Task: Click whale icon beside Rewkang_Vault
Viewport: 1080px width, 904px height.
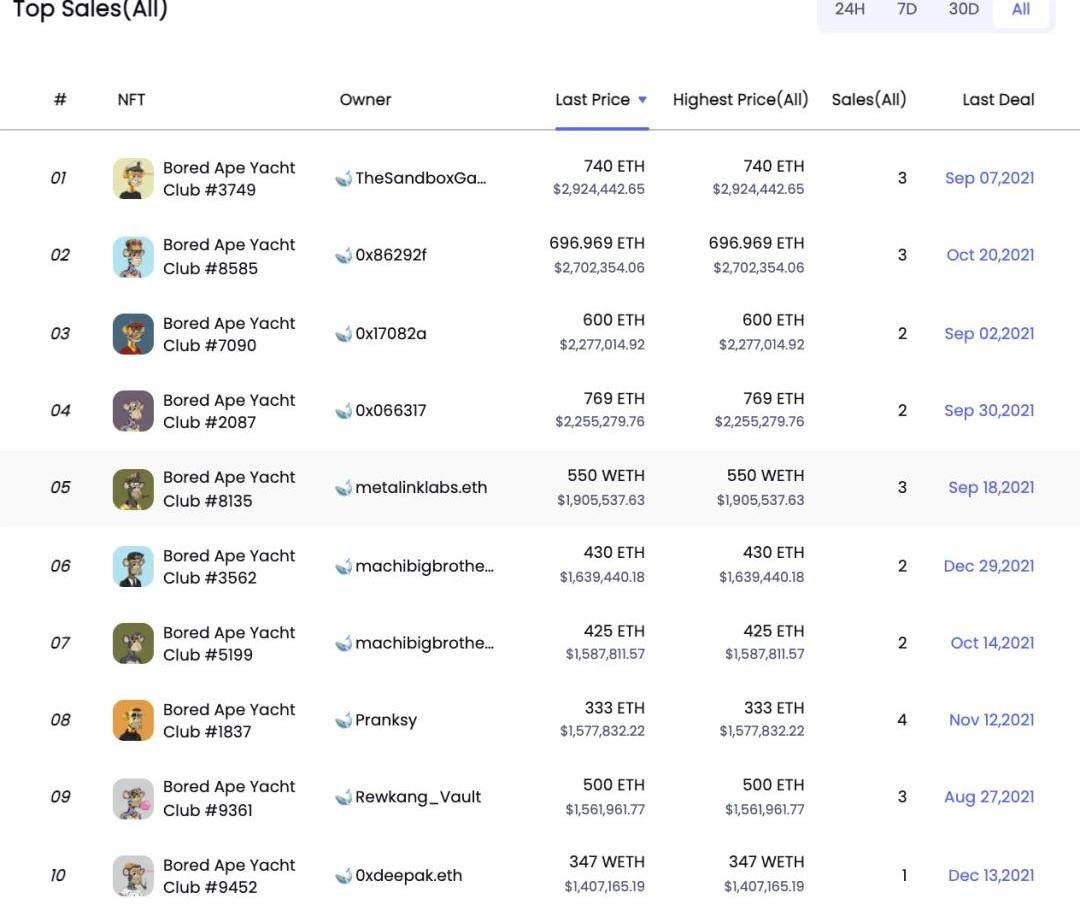Action: 343,797
